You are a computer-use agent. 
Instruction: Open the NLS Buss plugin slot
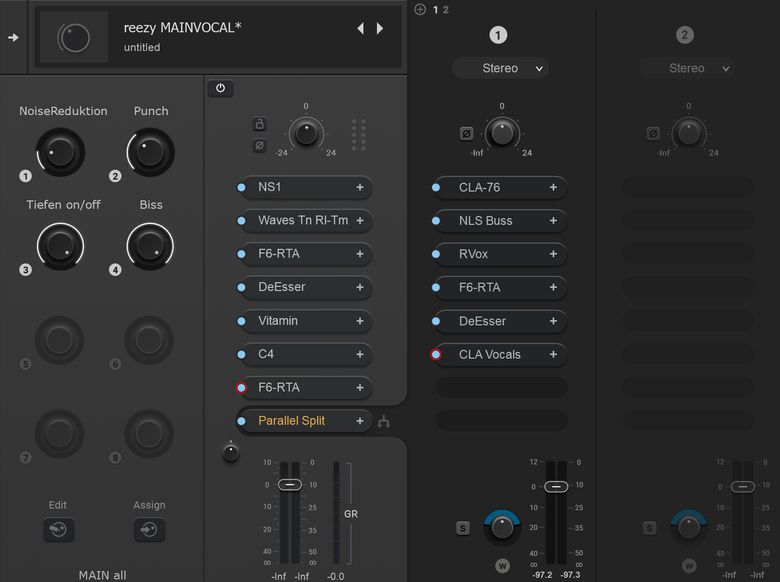499,220
